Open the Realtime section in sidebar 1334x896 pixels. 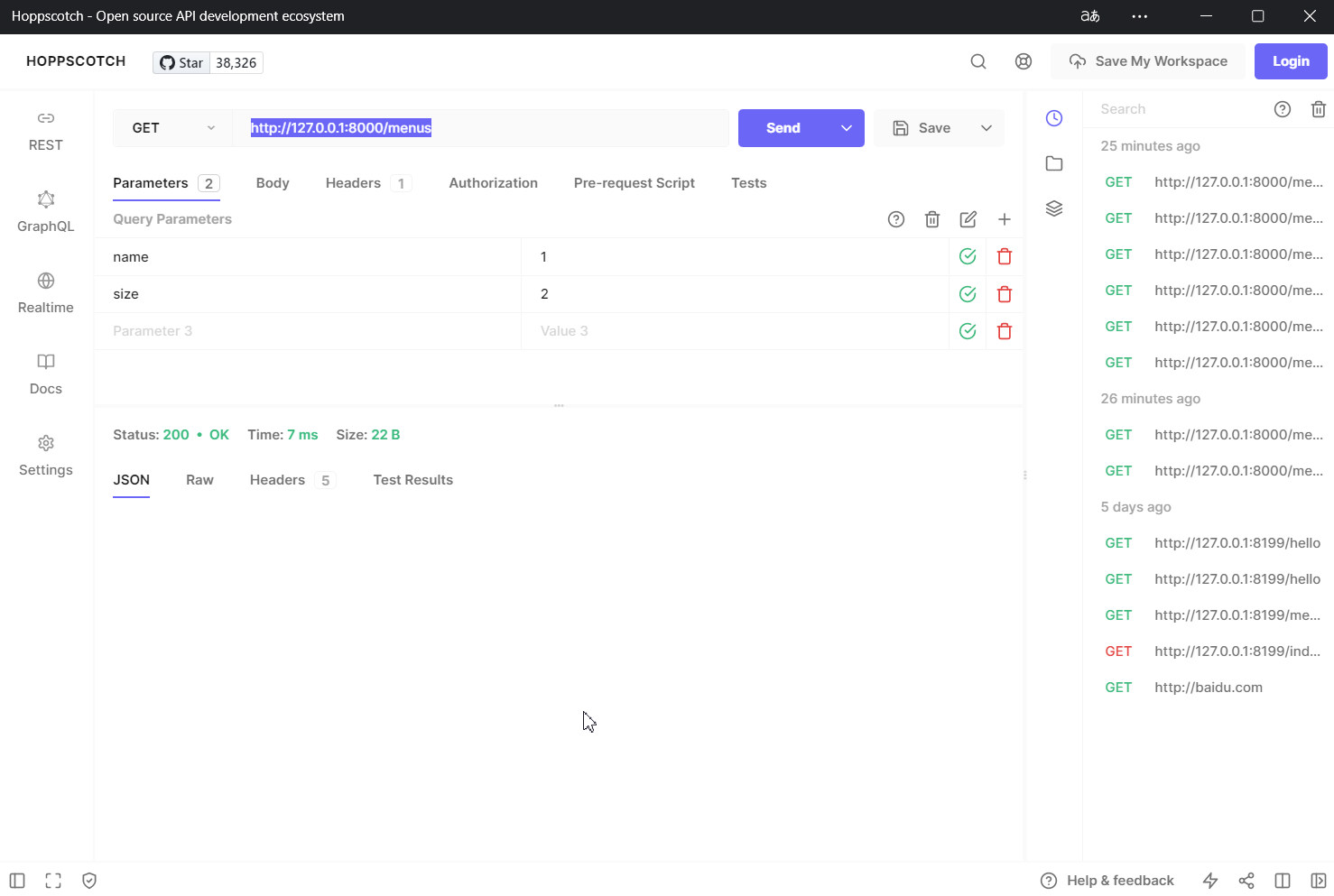[46, 294]
